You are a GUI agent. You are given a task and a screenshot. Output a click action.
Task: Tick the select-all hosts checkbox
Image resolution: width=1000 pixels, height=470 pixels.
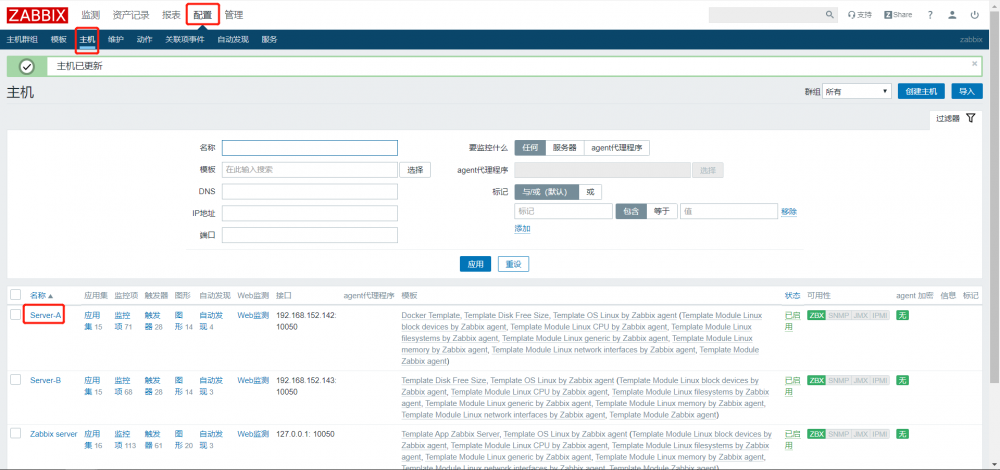click(x=16, y=295)
